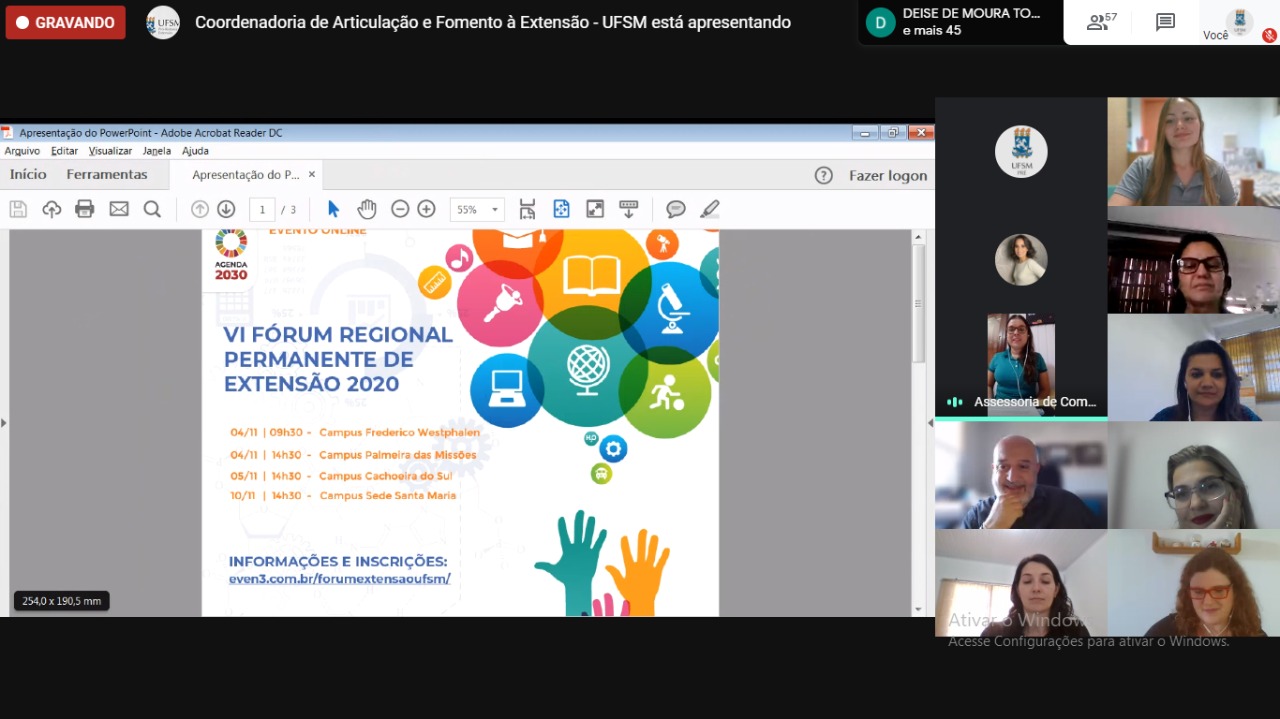This screenshot has height=719, width=1280.
Task: Open the search magnifier tool
Action: [152, 209]
